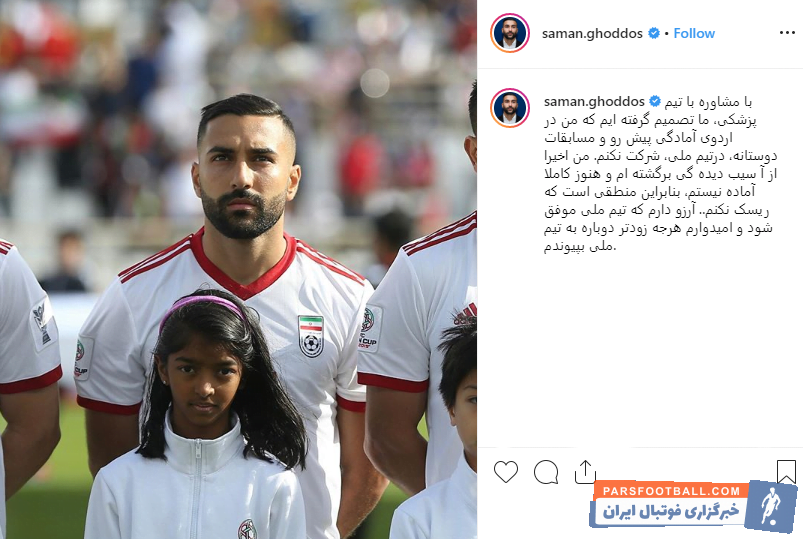View the profile avatar beside the caption
This screenshot has height=539, width=803.
pyautogui.click(x=510, y=108)
